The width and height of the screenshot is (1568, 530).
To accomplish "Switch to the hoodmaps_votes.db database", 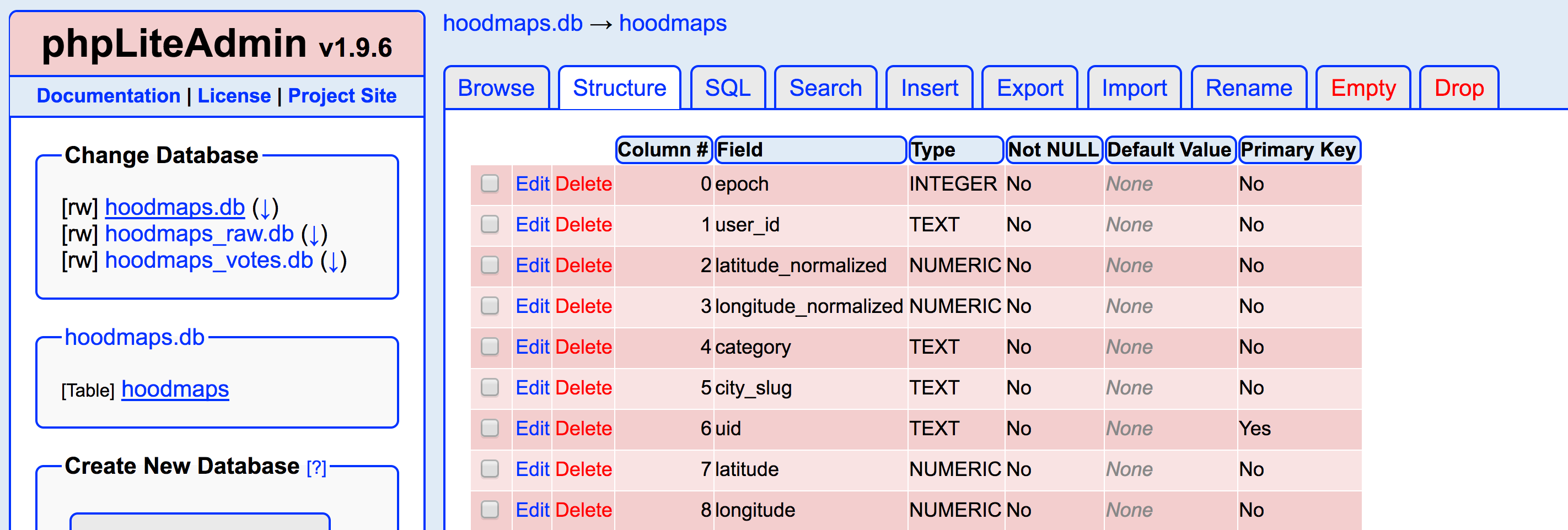I will 210,261.
